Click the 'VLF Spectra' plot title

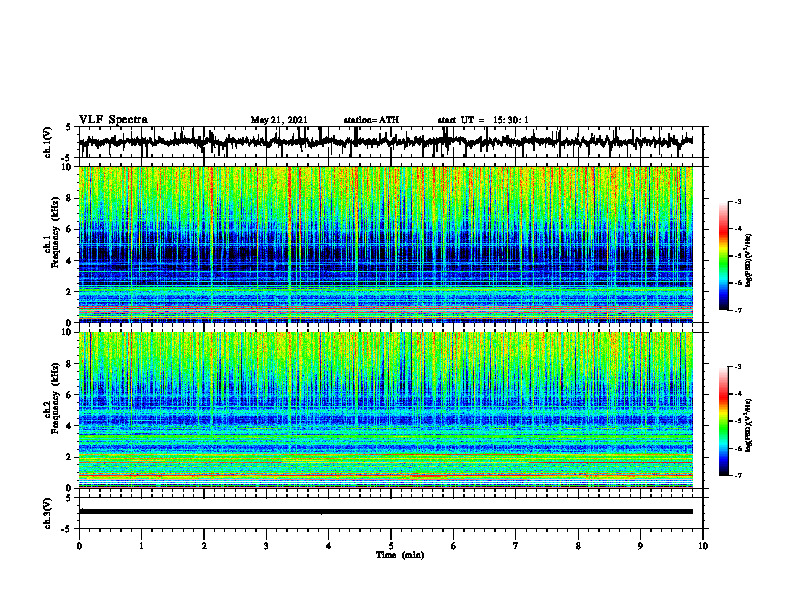click(113, 120)
